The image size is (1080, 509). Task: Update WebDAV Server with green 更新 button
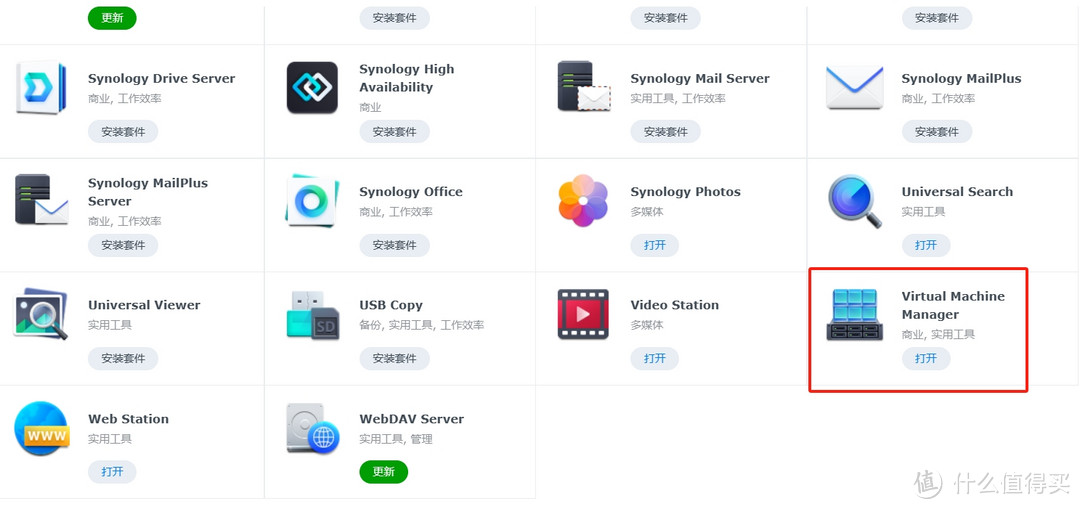(x=384, y=472)
